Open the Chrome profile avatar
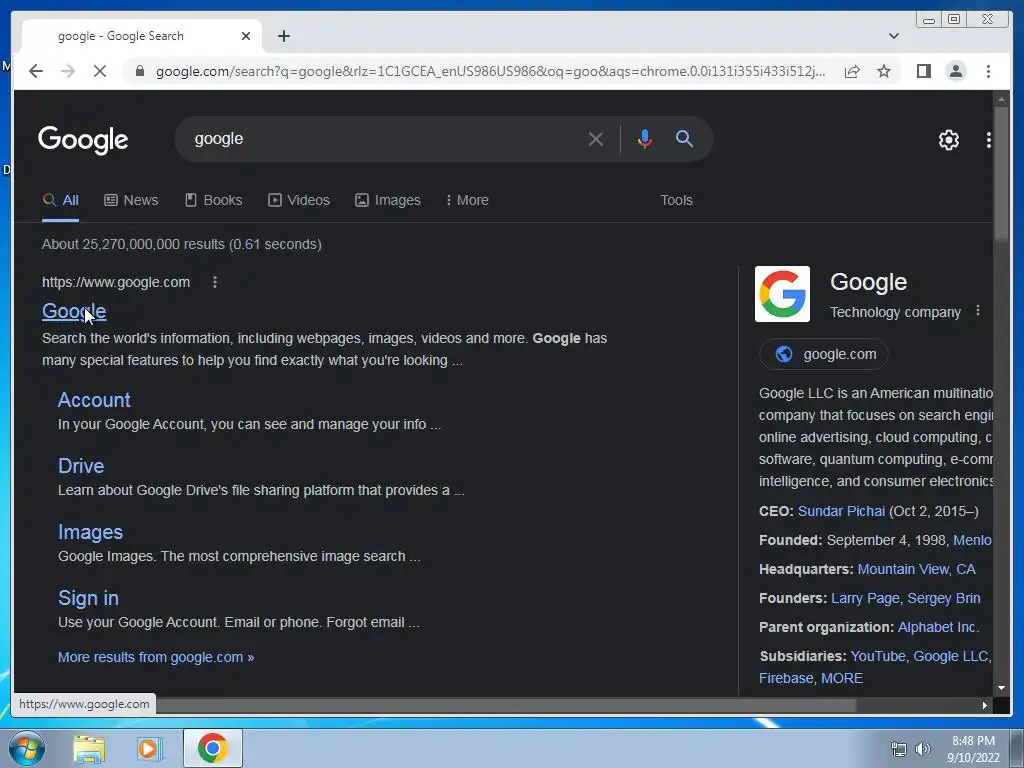The height and width of the screenshot is (768, 1024). (x=955, y=71)
